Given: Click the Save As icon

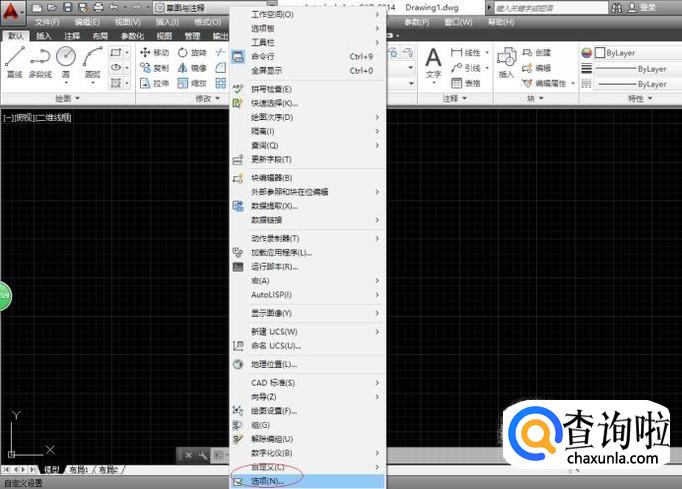Looking at the screenshot, I should click(x=82, y=7).
